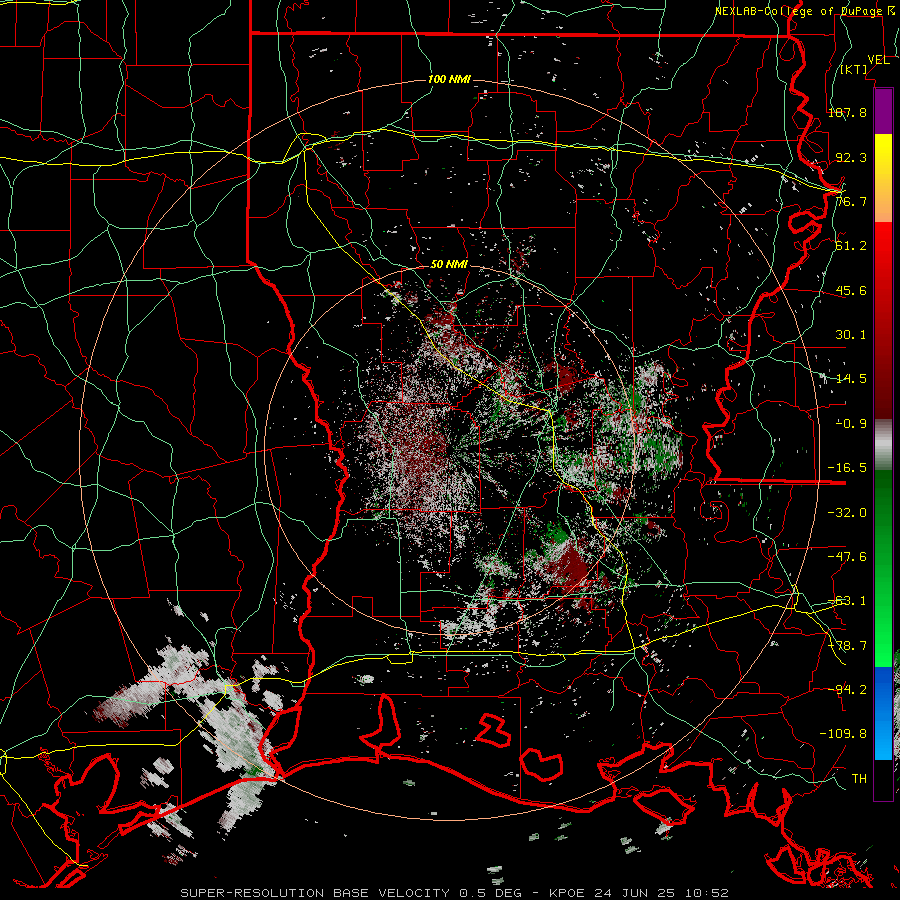Click the 45.6 legend value

coord(851,290)
